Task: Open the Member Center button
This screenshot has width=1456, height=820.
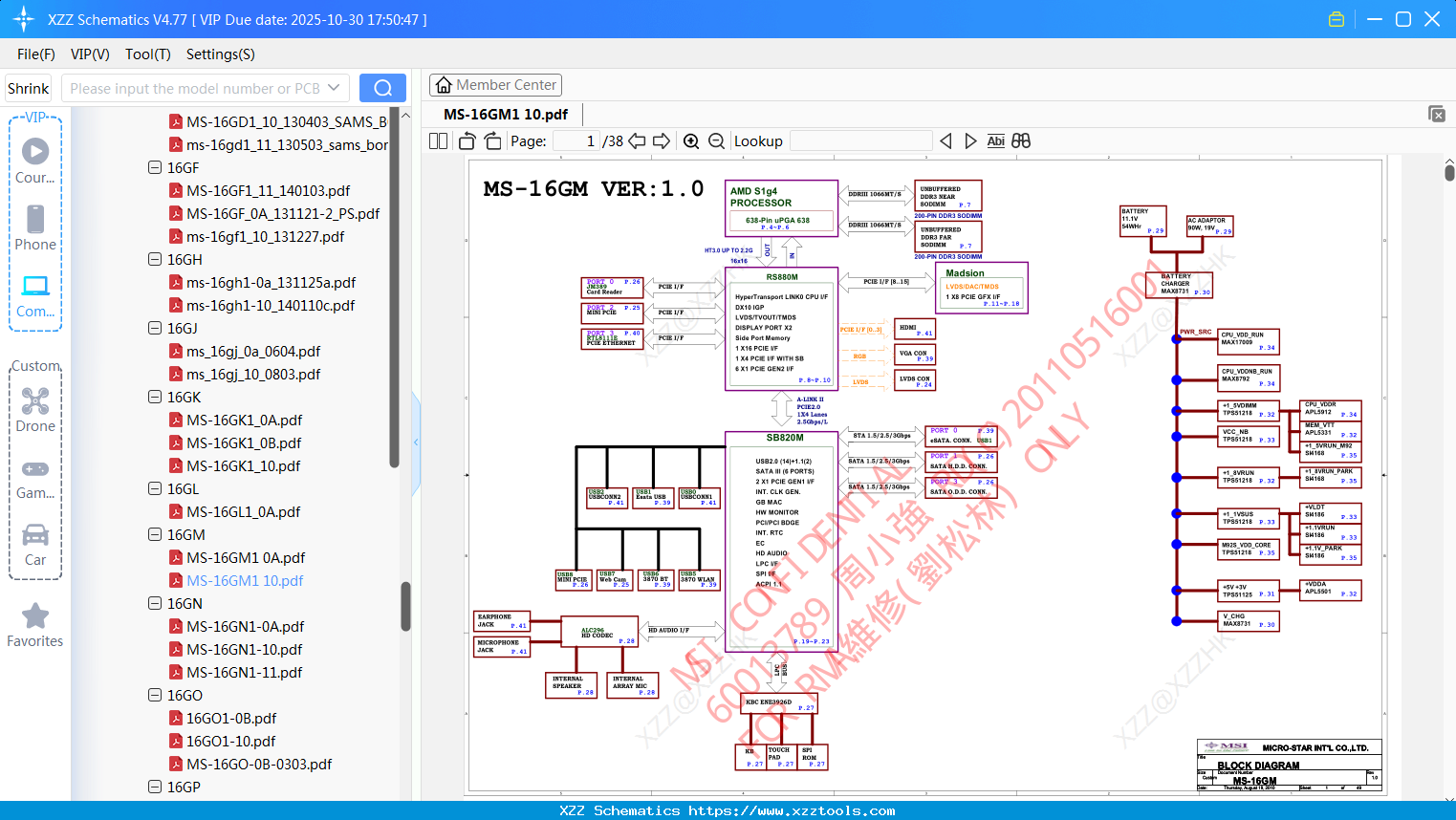Action: coord(495,85)
